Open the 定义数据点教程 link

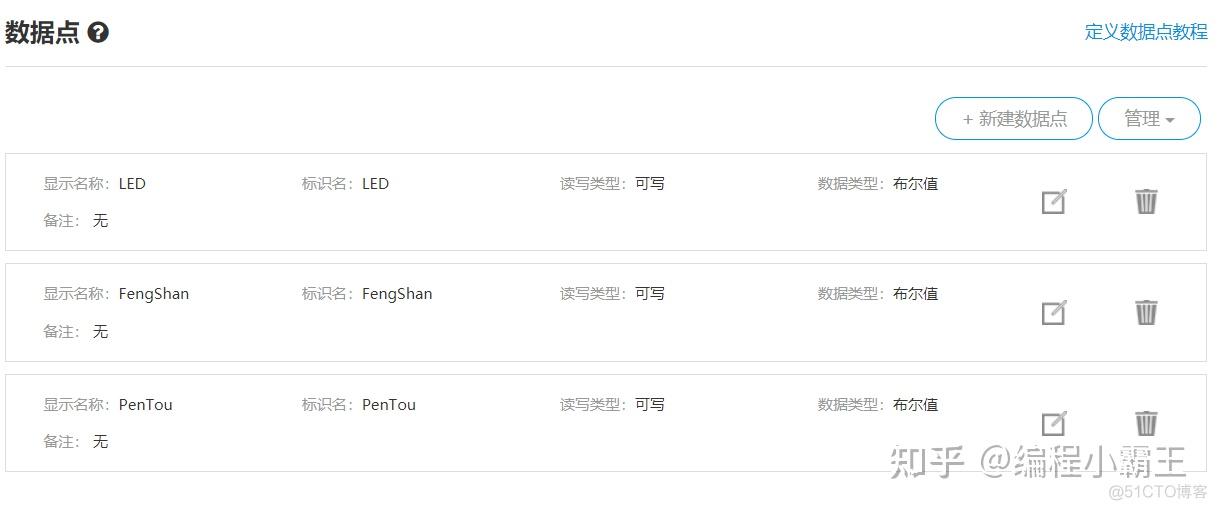pos(1146,32)
